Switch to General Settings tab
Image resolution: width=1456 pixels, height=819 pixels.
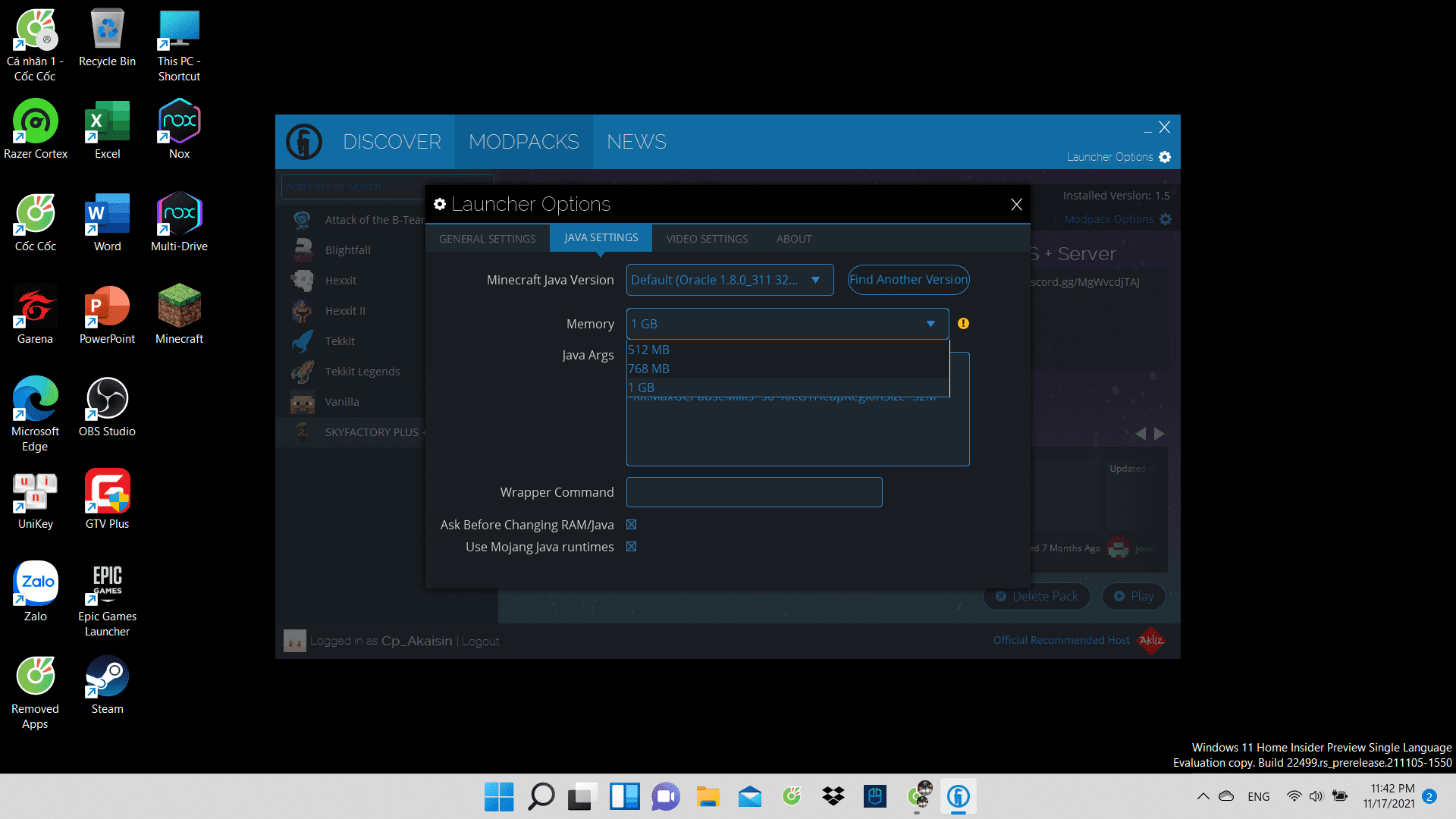[x=487, y=239]
